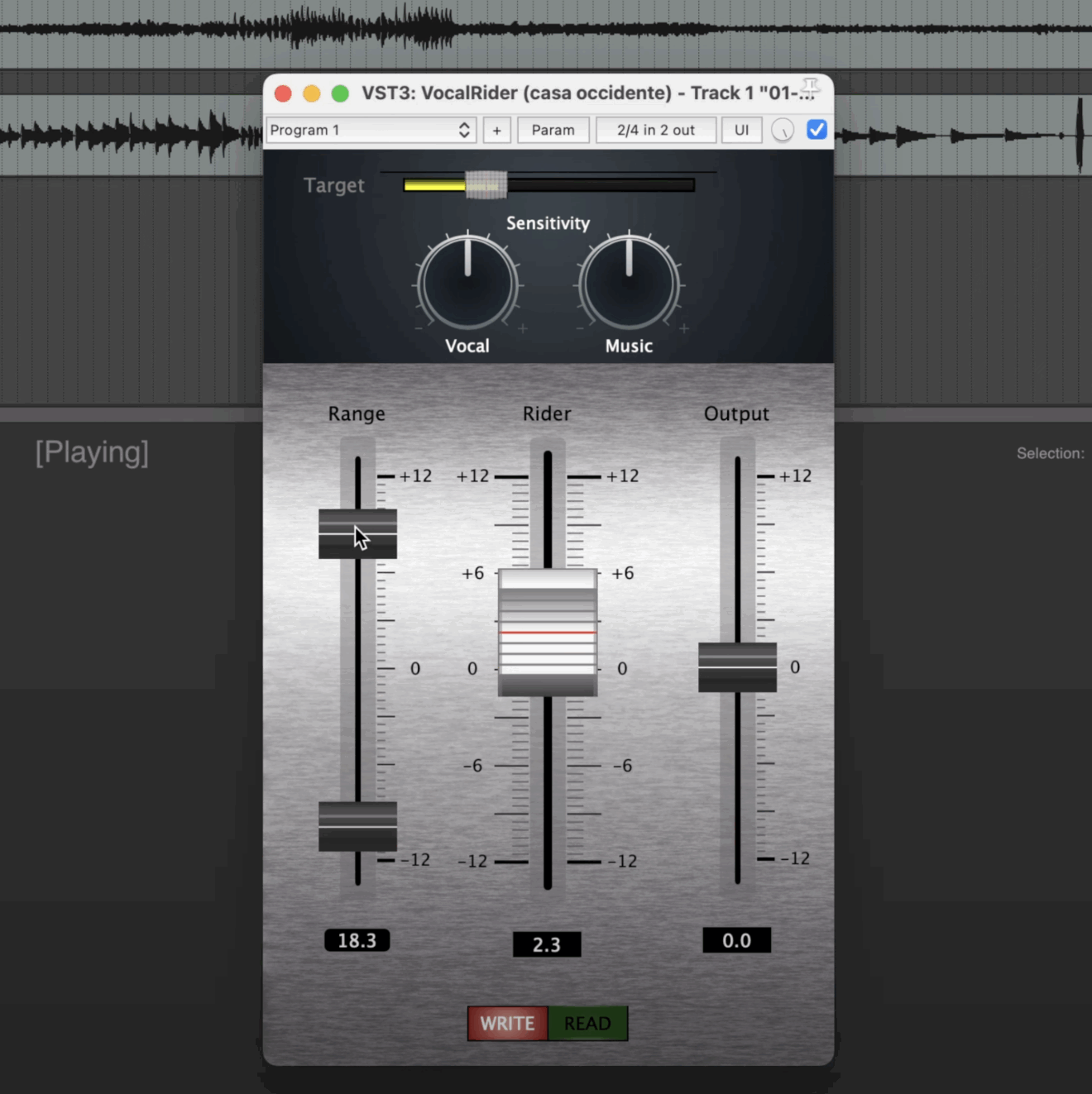Switch to the UI view
The width and height of the screenshot is (1092, 1094).
[x=741, y=130]
